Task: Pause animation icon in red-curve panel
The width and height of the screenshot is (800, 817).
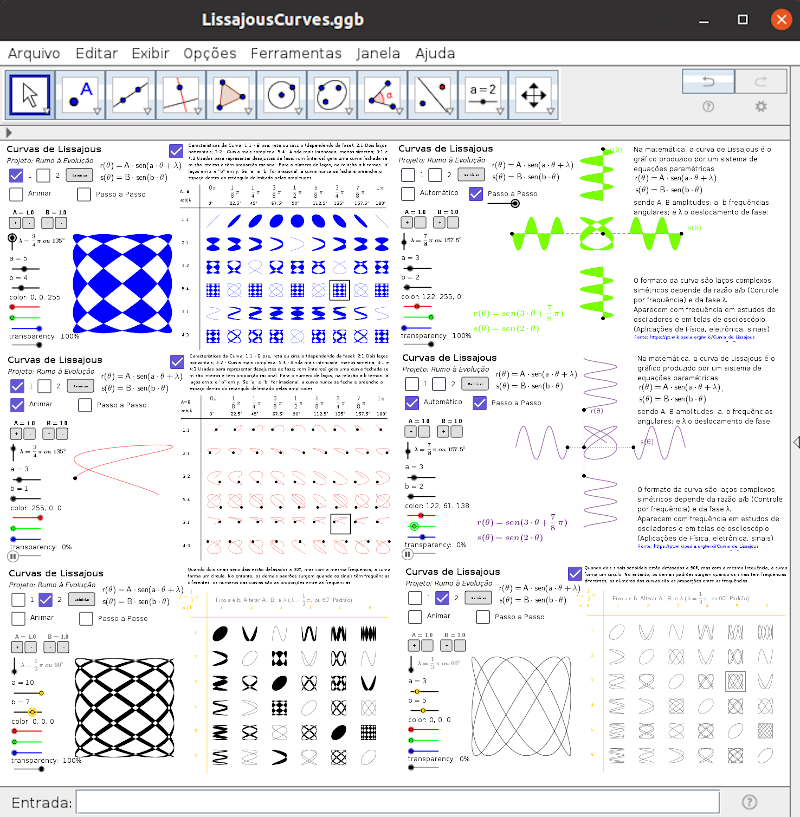Action: 13,556
